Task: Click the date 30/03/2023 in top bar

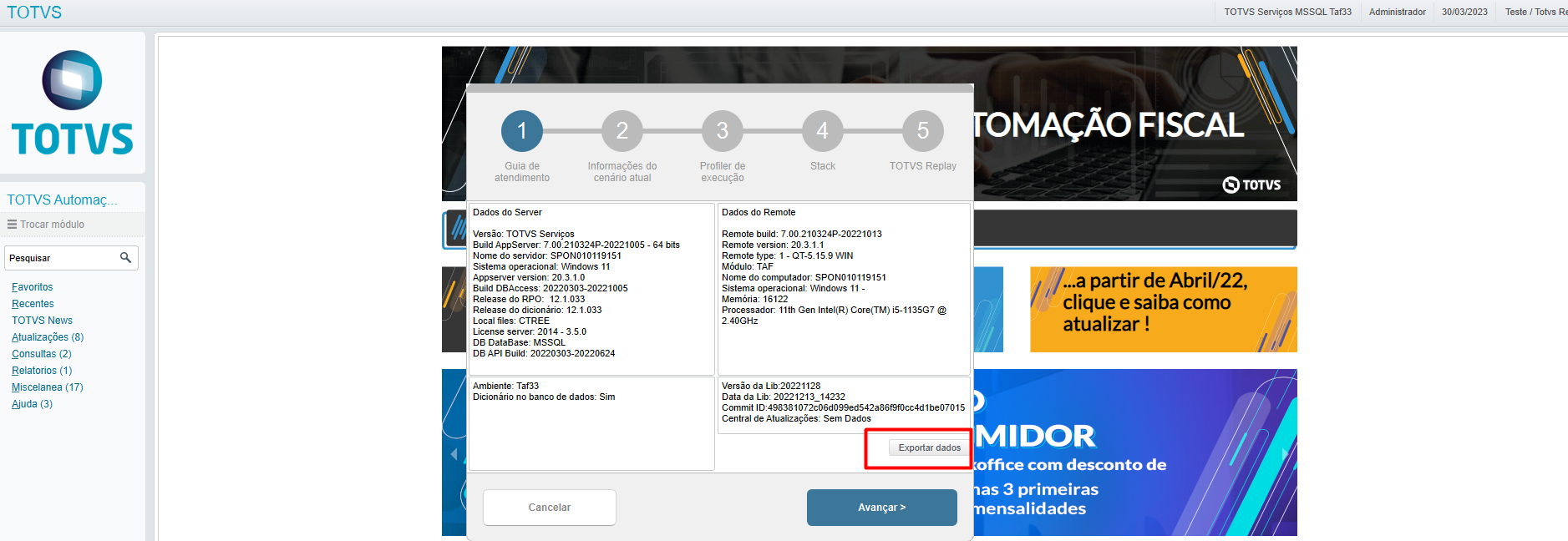Action: [x=1464, y=12]
